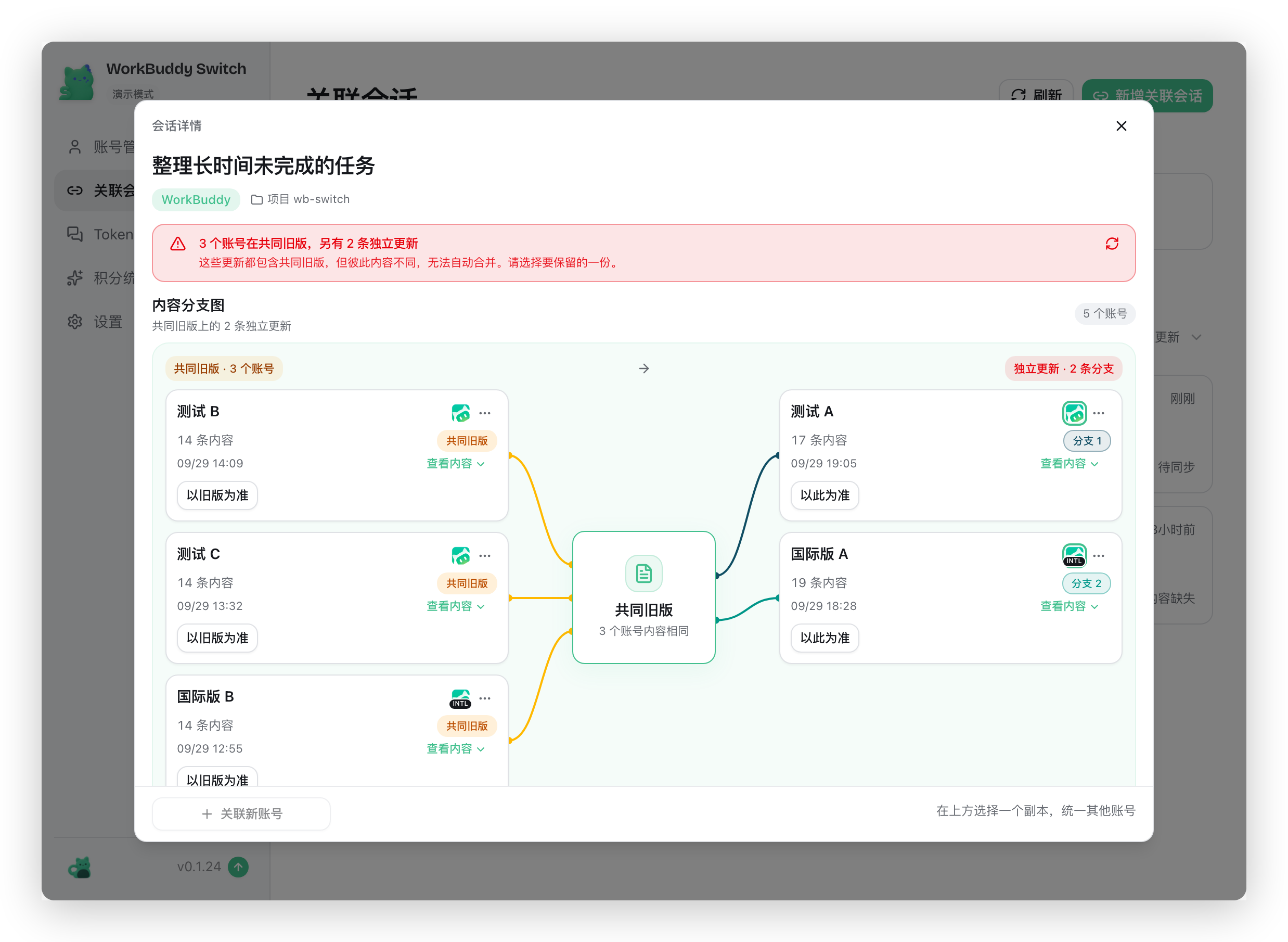Click the update arrow icon next to v0.1.24

pos(238,867)
